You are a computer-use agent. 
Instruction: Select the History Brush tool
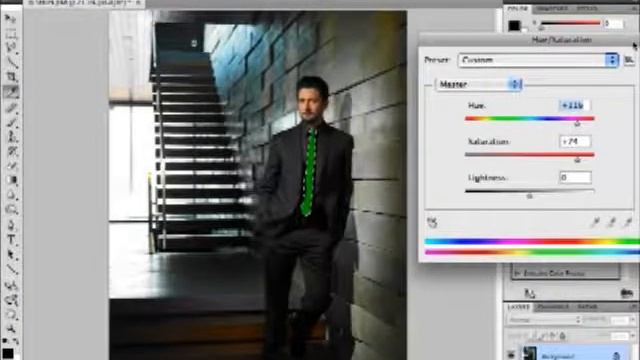(x=11, y=152)
